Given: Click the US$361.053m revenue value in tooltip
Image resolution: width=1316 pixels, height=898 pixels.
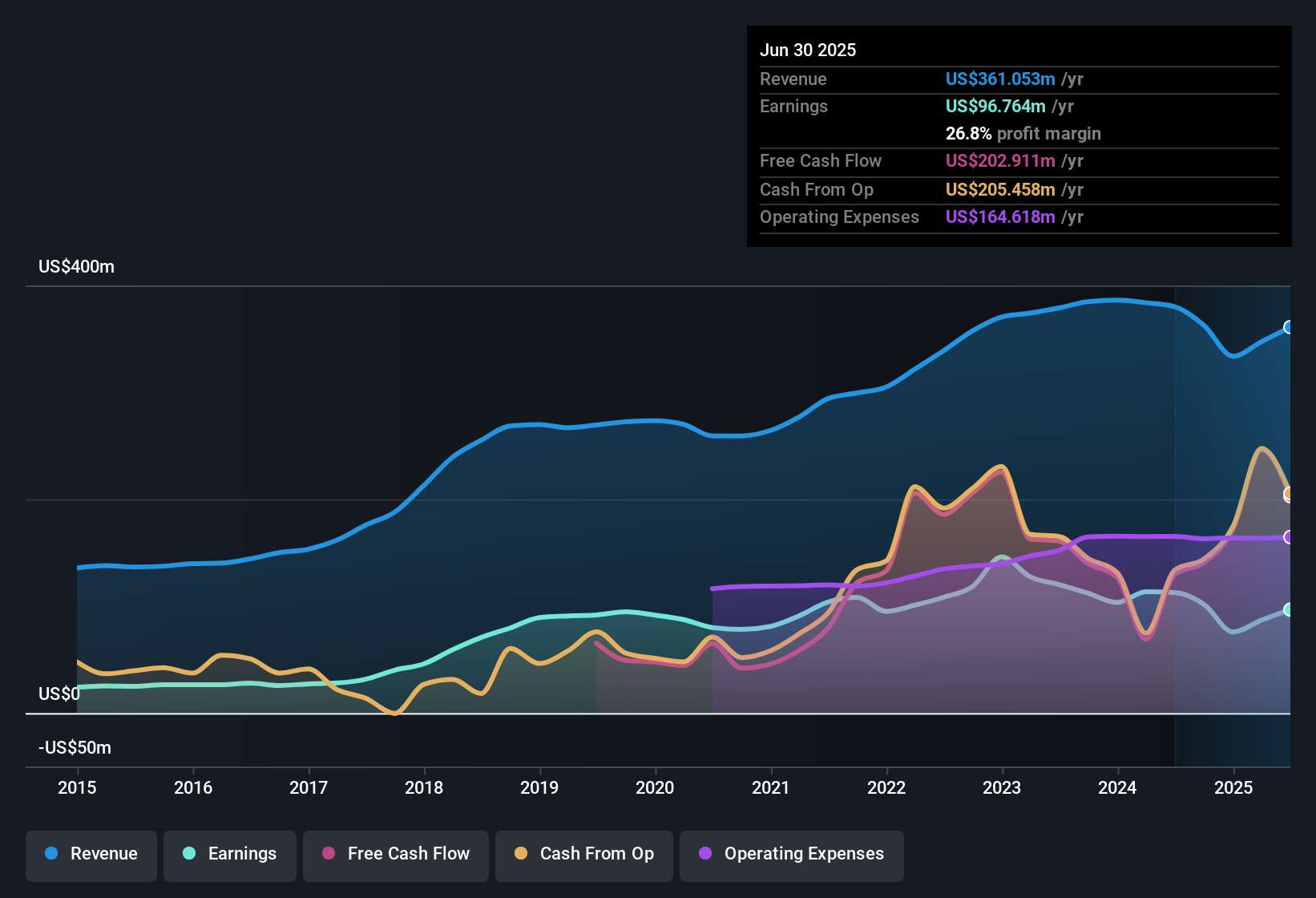Looking at the screenshot, I should click(x=1000, y=79).
